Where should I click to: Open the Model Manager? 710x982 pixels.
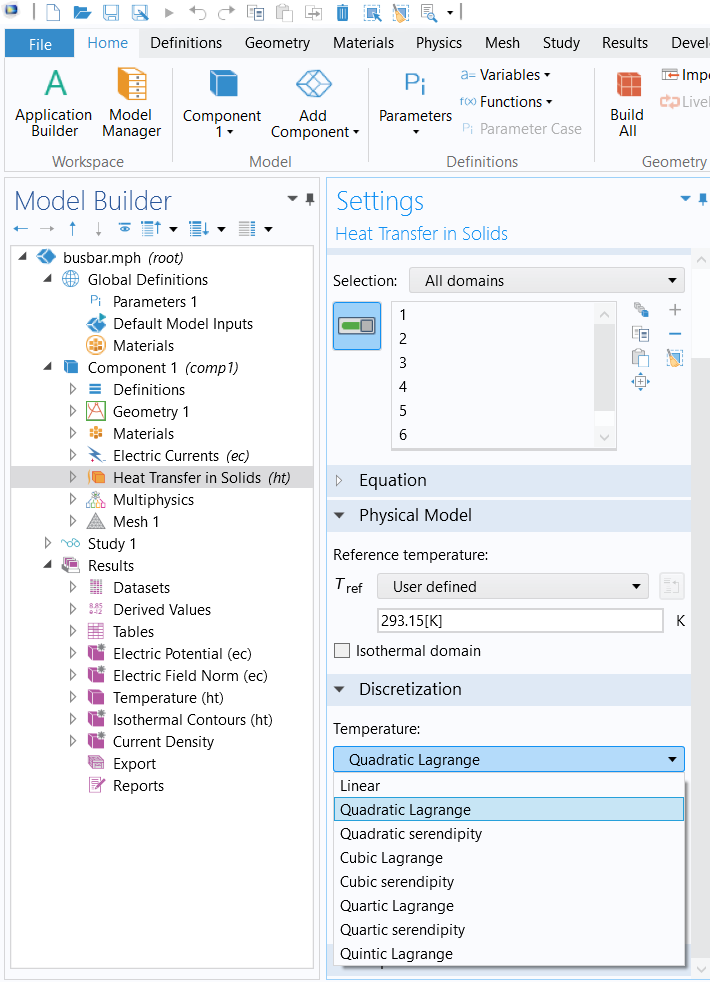(131, 103)
